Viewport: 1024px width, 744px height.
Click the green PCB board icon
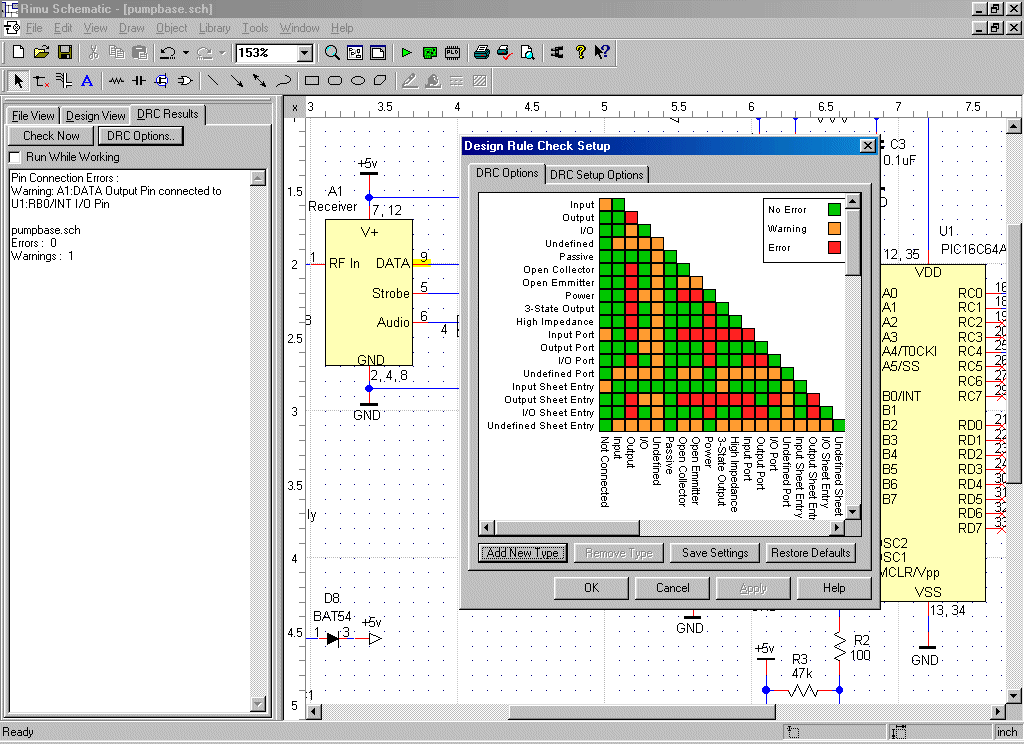[429, 53]
